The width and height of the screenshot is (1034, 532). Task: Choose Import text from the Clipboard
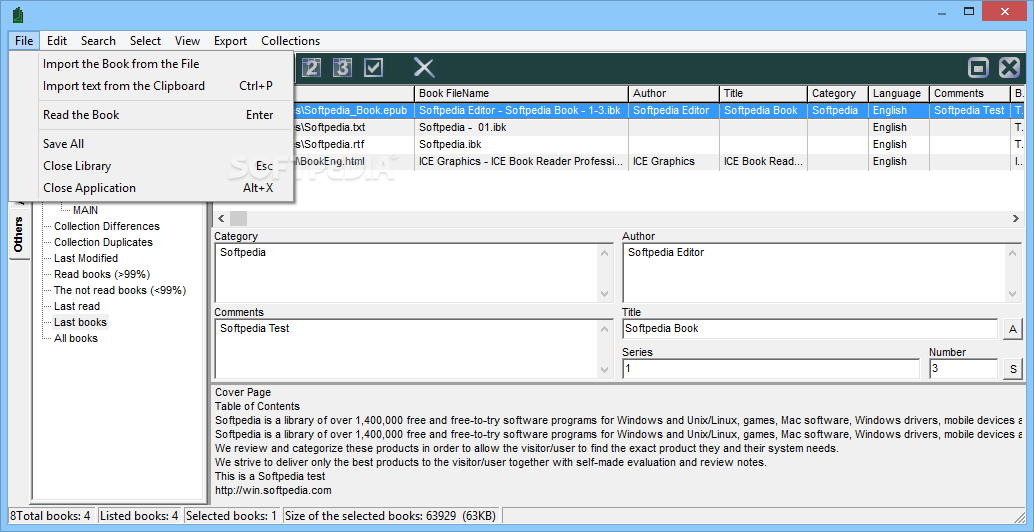[152, 86]
